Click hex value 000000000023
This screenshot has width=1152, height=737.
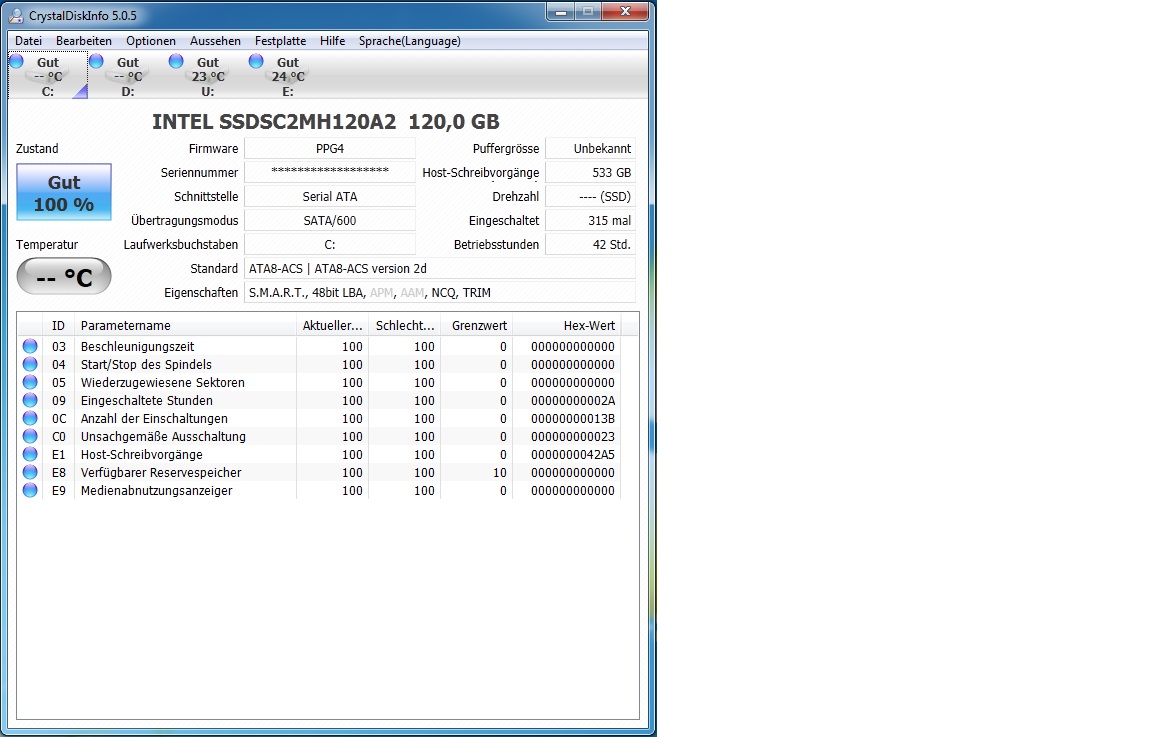[573, 436]
